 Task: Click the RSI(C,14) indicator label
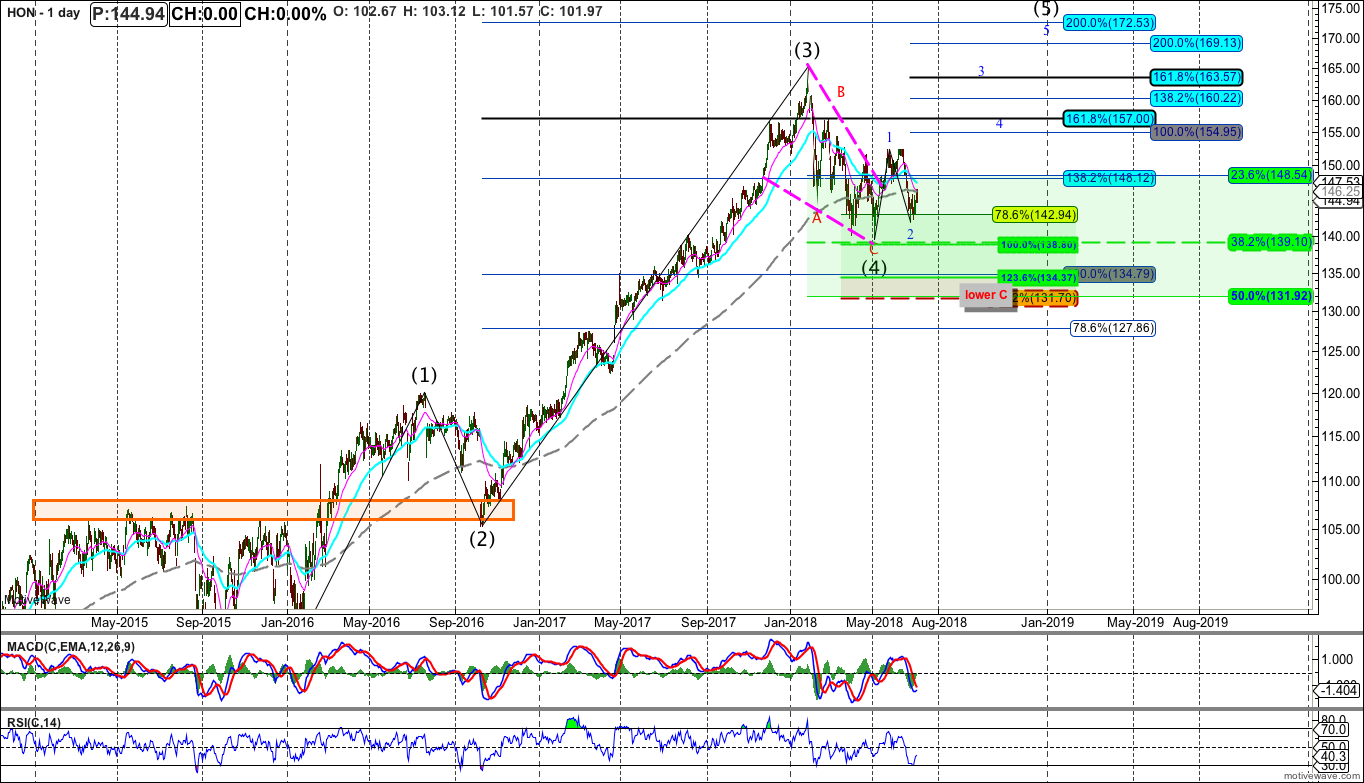[x=32, y=722]
